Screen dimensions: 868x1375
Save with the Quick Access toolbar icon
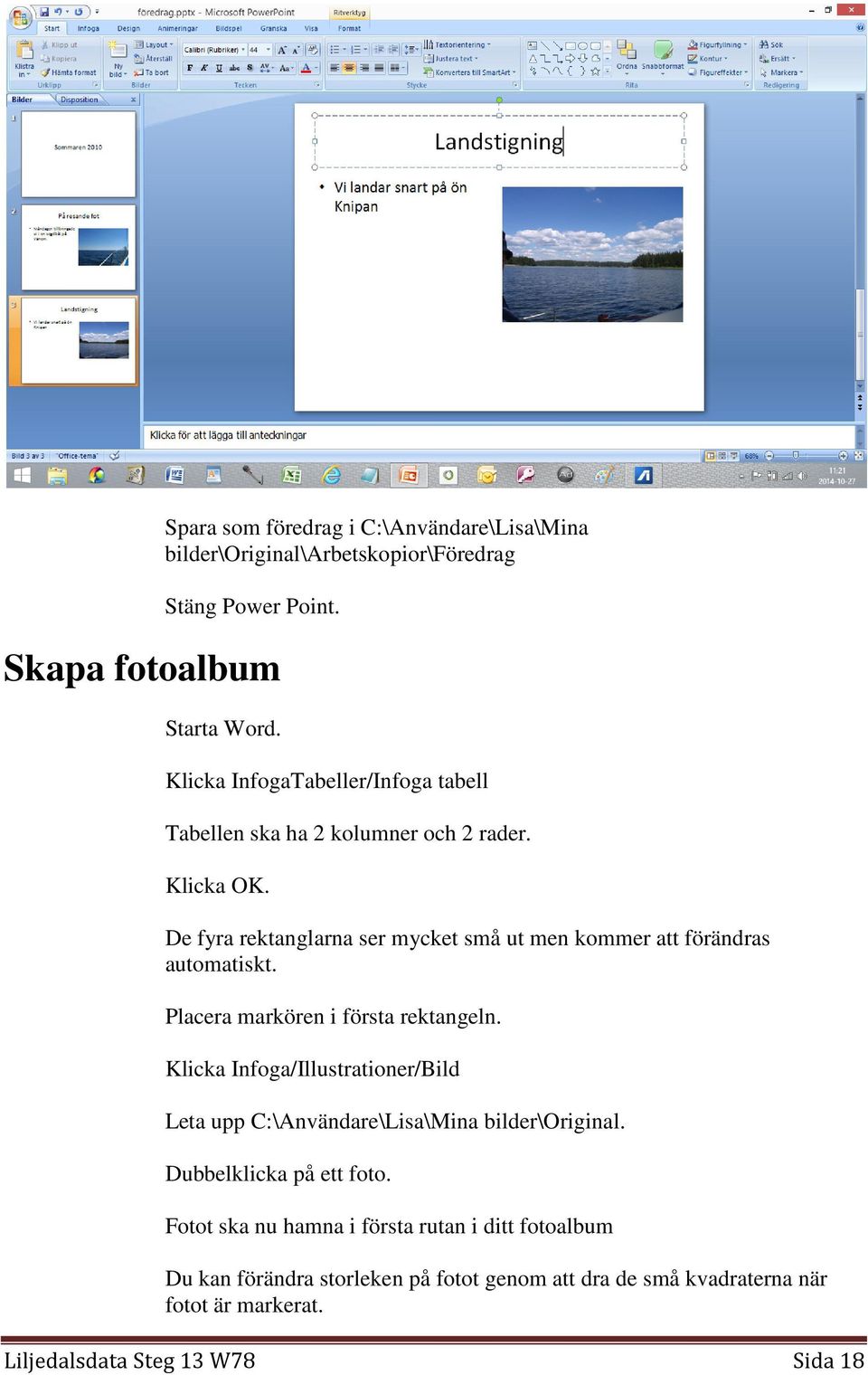pyautogui.click(x=44, y=12)
